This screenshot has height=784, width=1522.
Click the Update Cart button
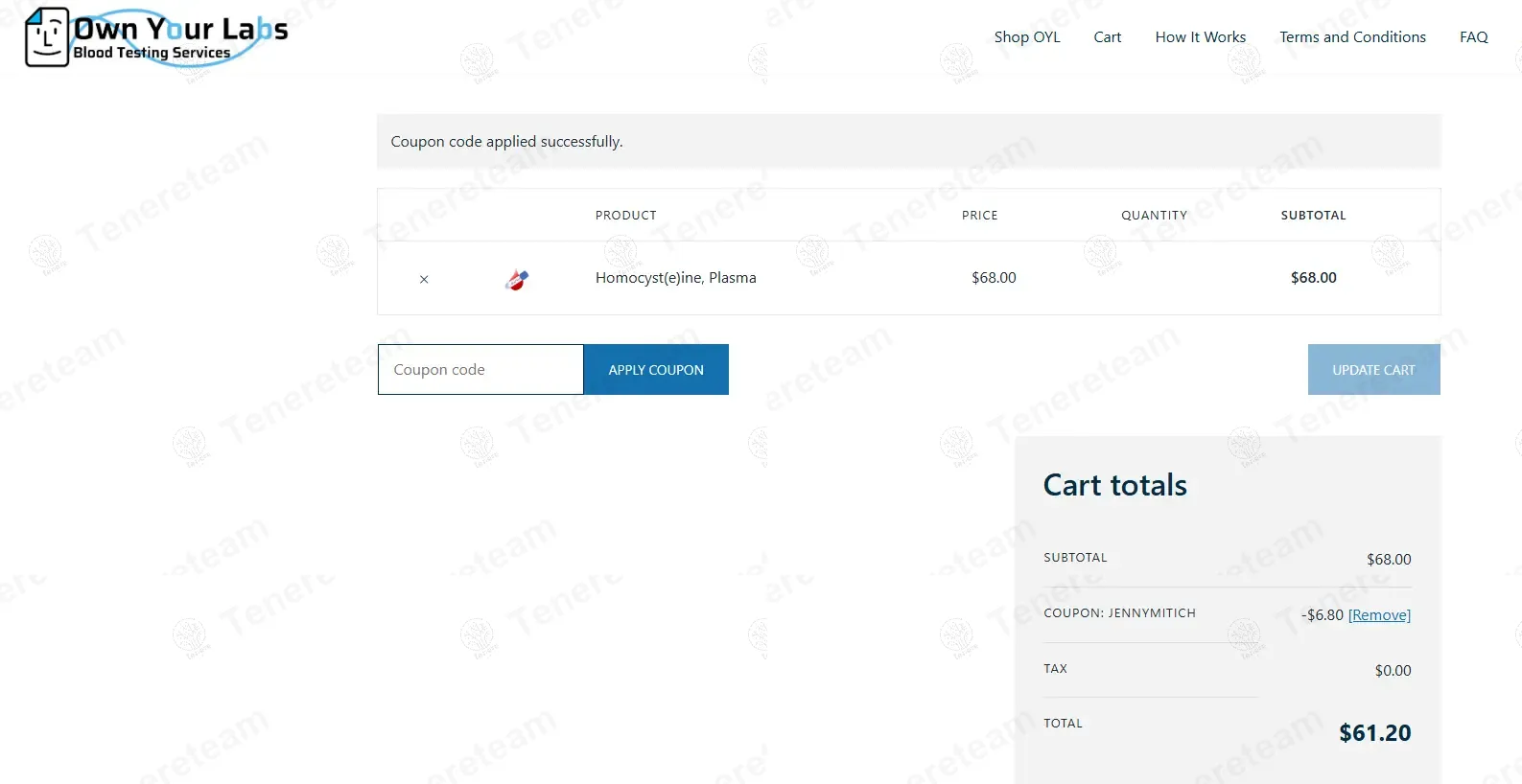pyautogui.click(x=1373, y=370)
